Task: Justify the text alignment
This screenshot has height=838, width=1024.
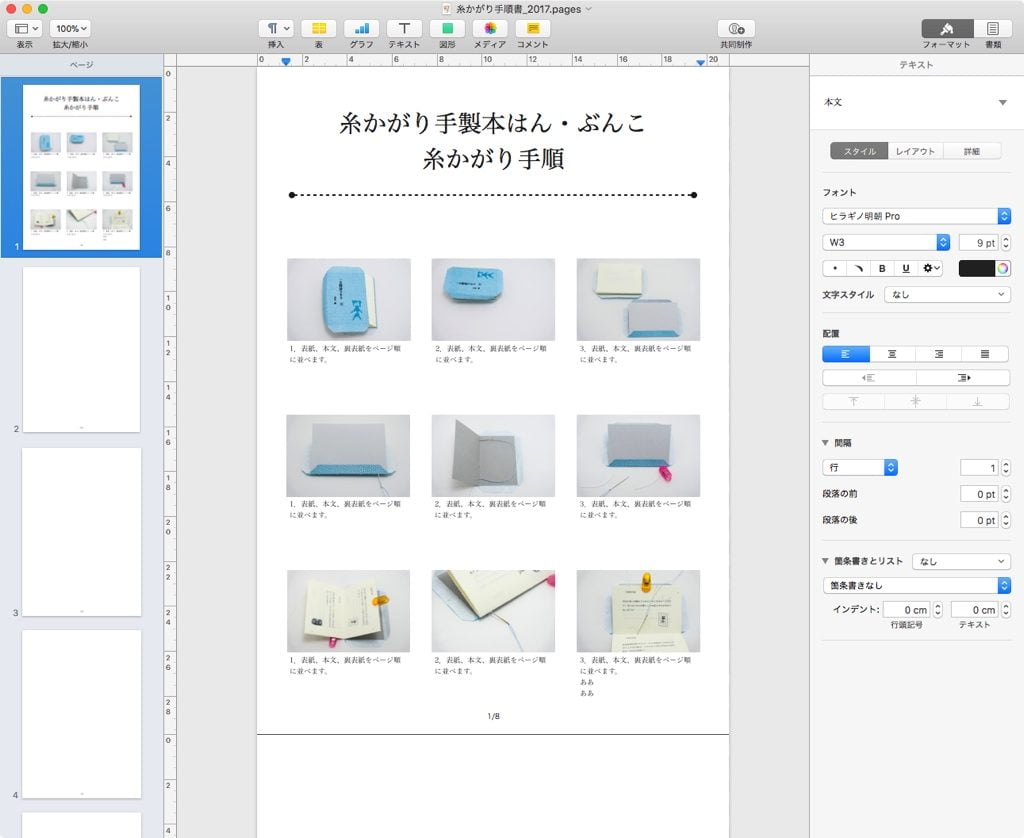Action: coord(985,354)
